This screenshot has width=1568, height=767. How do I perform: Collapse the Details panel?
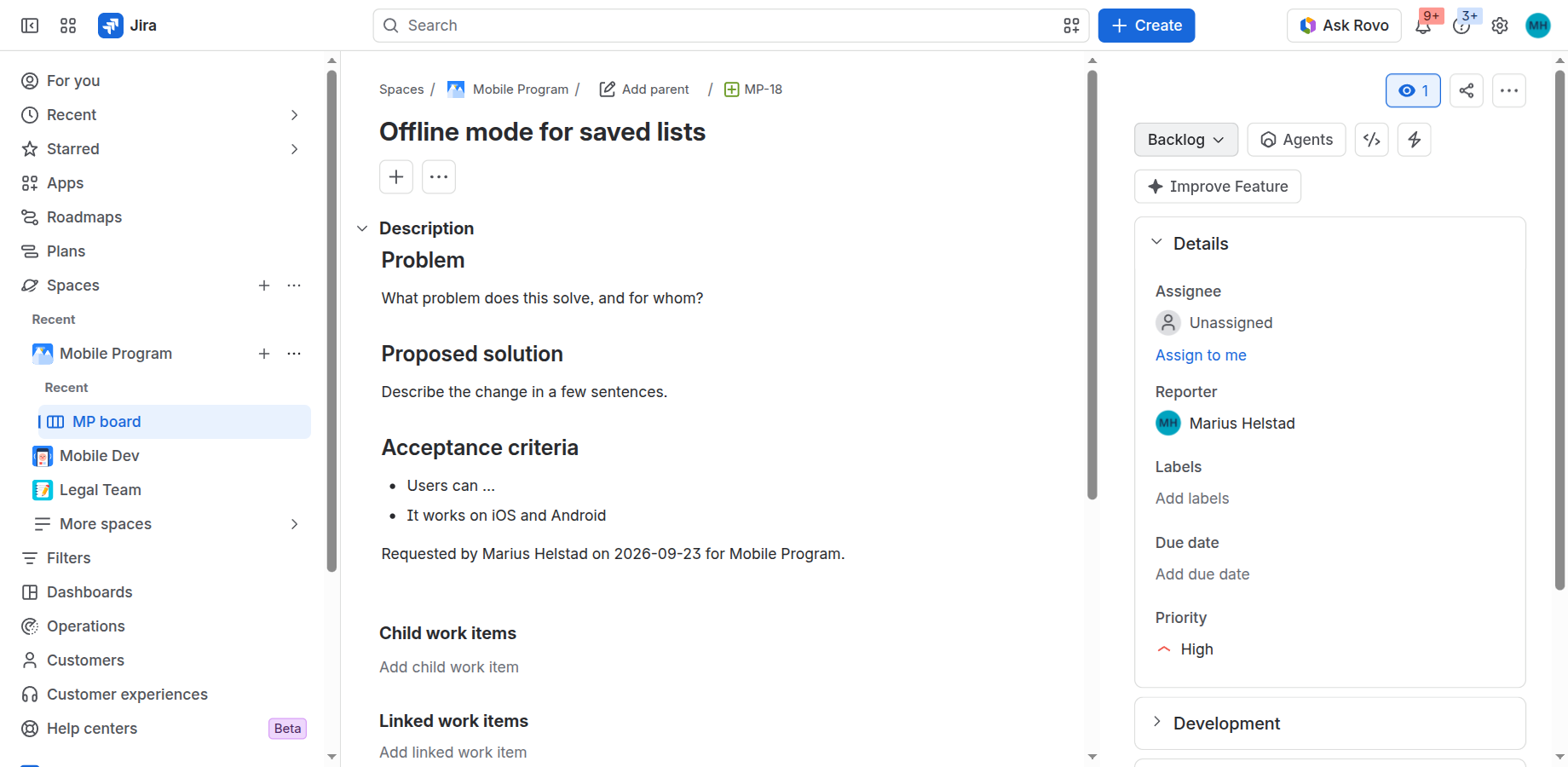pos(1156,243)
